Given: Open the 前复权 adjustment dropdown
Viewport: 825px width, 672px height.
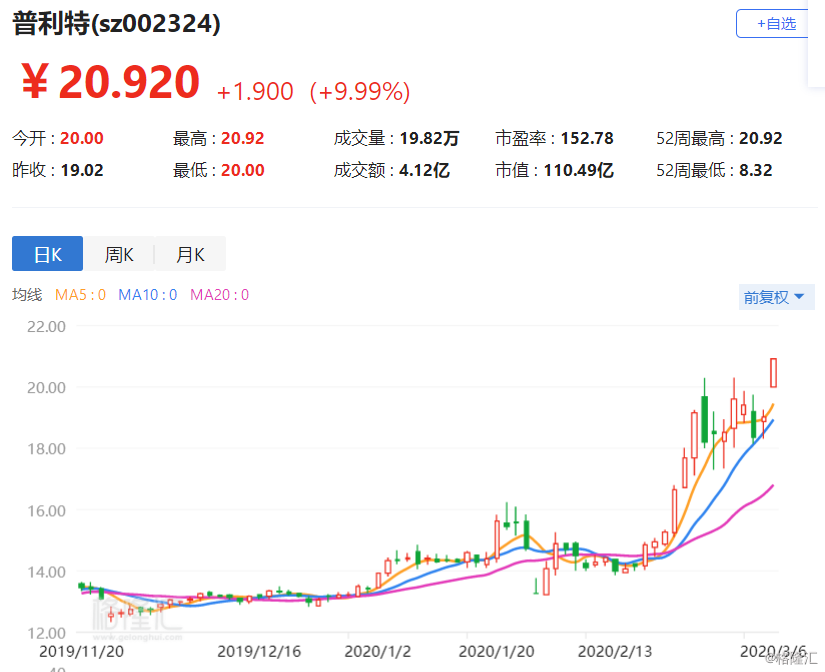Looking at the screenshot, I should (x=777, y=297).
